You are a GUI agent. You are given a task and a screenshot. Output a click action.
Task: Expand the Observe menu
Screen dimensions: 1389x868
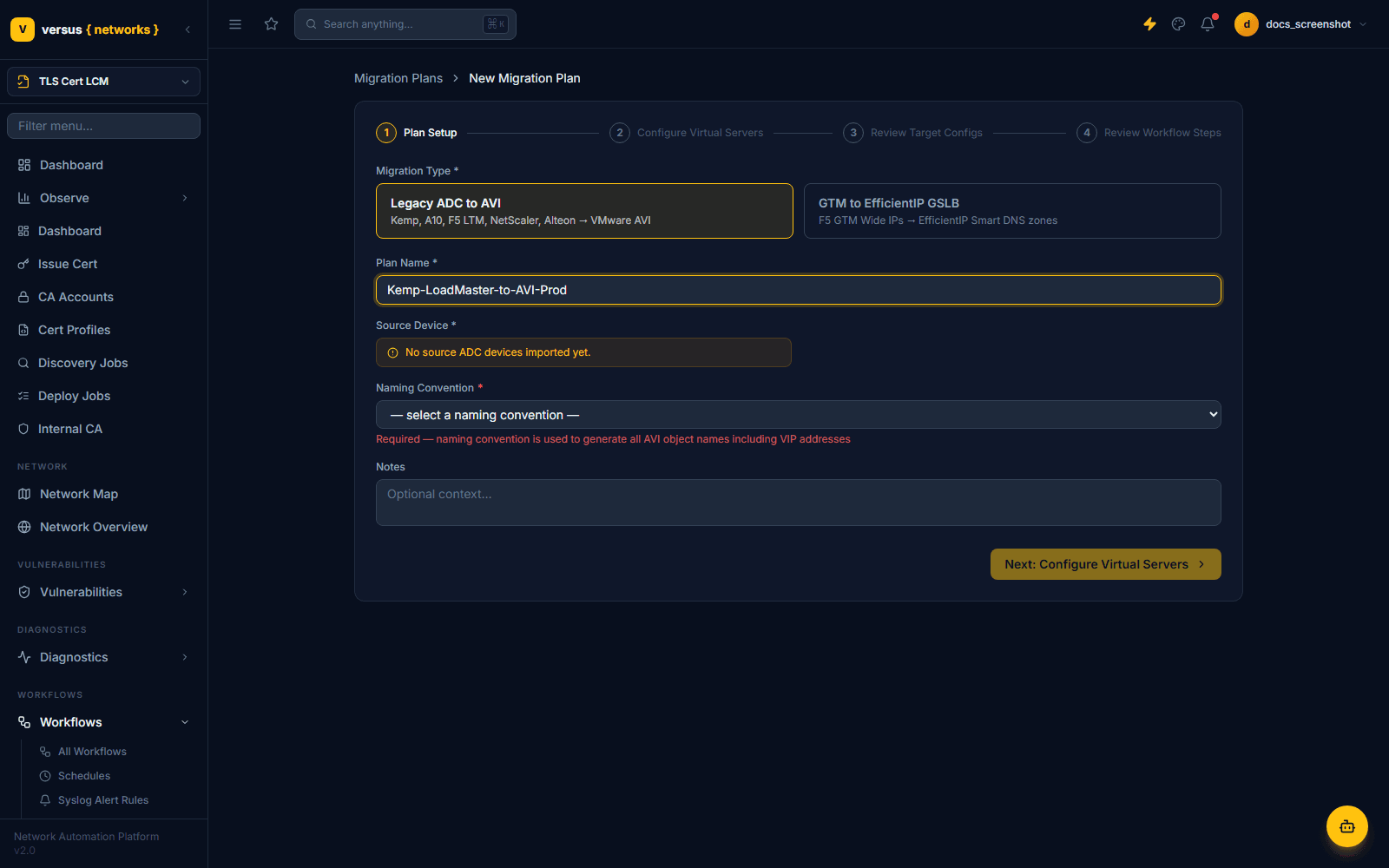pos(103,198)
